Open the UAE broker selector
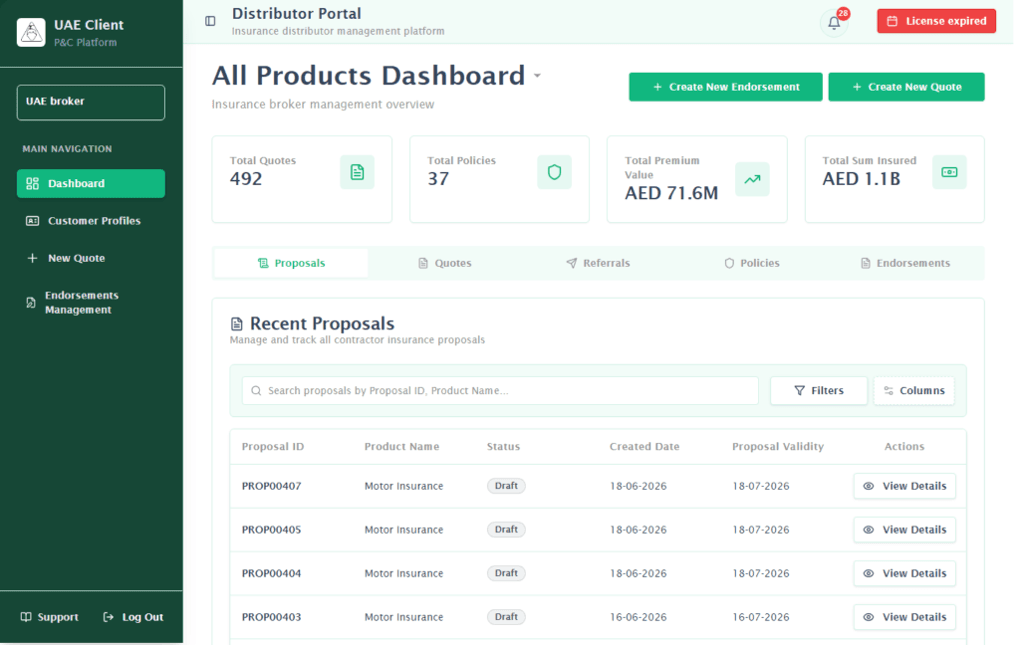The image size is (1023, 645). tap(91, 102)
